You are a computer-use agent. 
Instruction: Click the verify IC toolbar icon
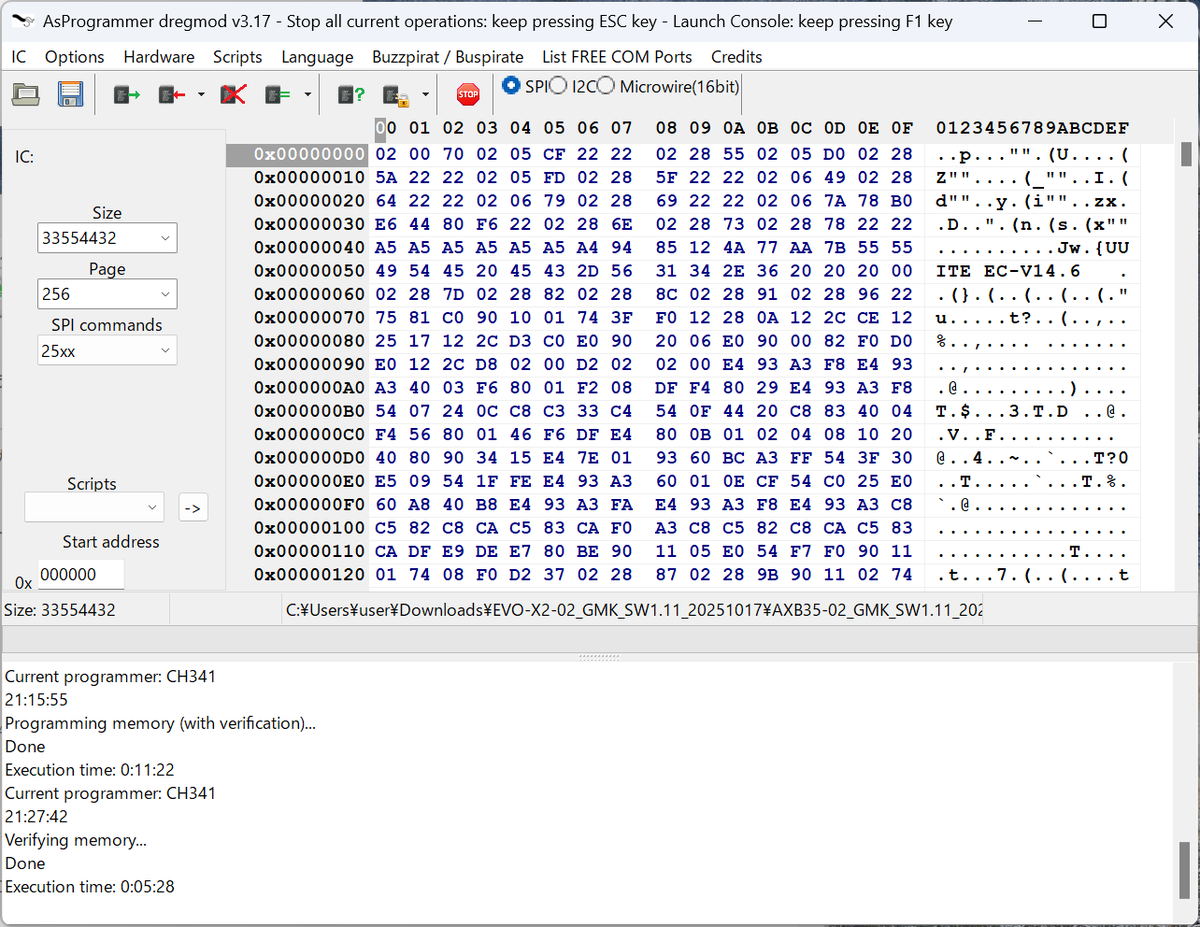tap(277, 95)
